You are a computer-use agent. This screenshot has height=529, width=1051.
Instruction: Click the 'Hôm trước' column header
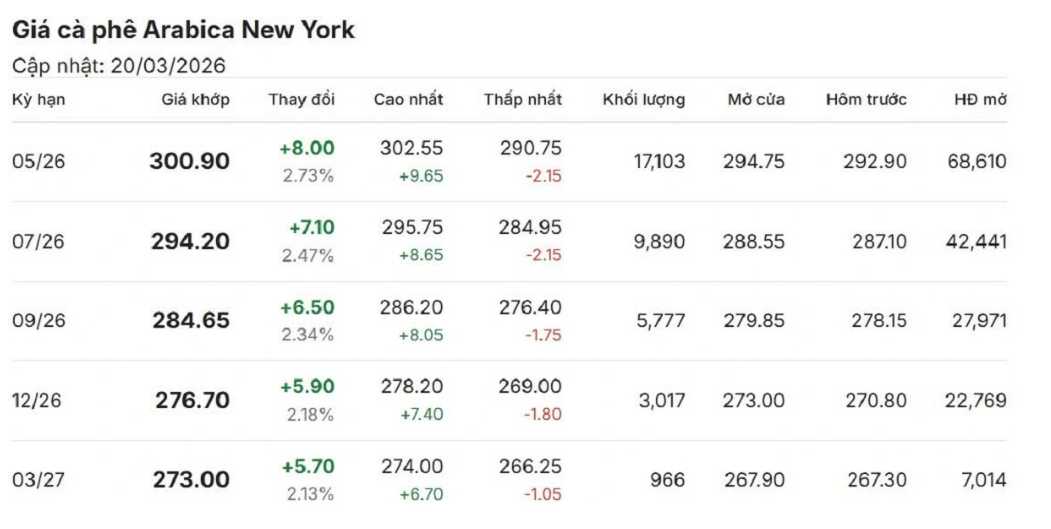click(866, 99)
